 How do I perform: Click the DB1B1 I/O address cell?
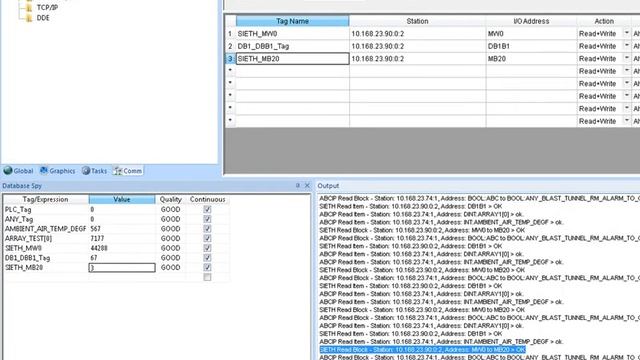[x=531, y=46]
